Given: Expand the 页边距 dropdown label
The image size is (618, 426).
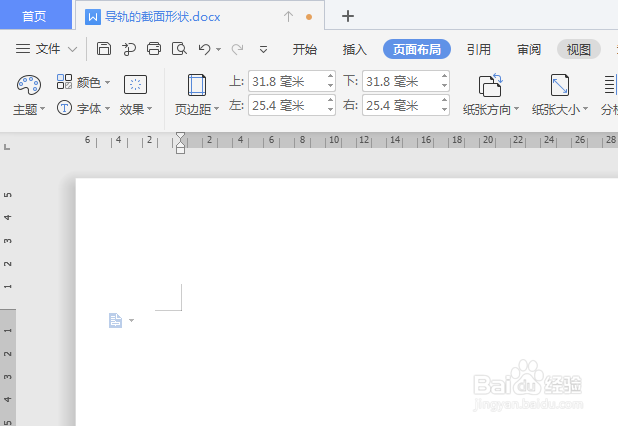Looking at the screenshot, I should [x=197, y=109].
